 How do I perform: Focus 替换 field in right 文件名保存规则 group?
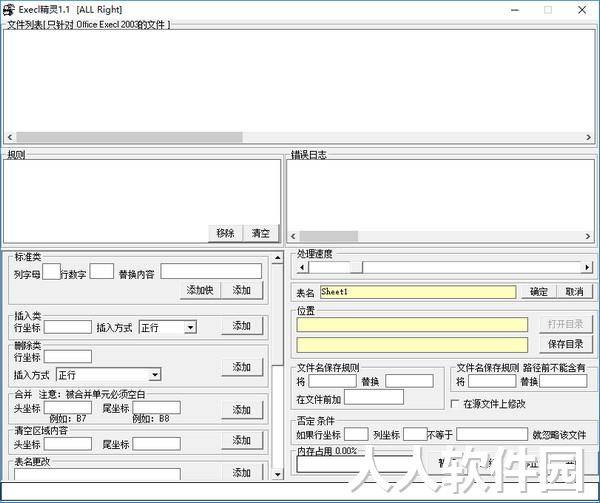[x=563, y=381]
